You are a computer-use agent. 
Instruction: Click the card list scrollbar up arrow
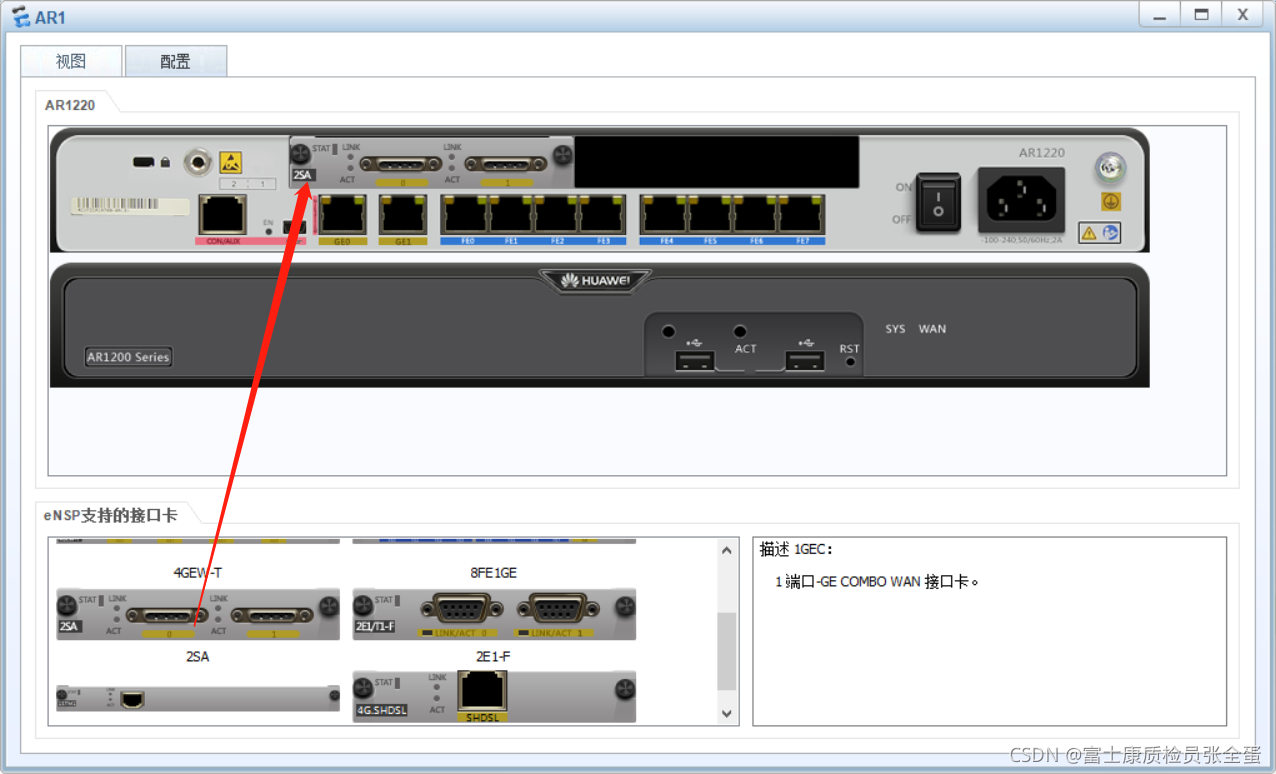tap(727, 551)
